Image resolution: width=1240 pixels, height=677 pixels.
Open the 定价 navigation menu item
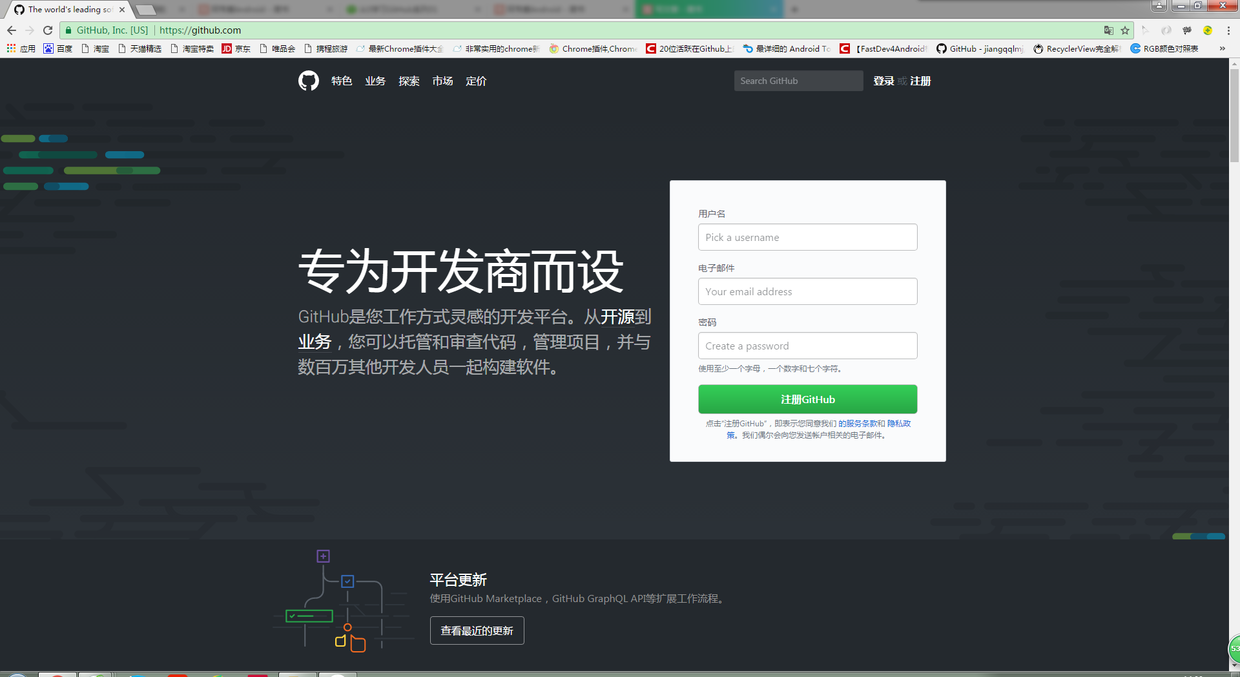[476, 81]
